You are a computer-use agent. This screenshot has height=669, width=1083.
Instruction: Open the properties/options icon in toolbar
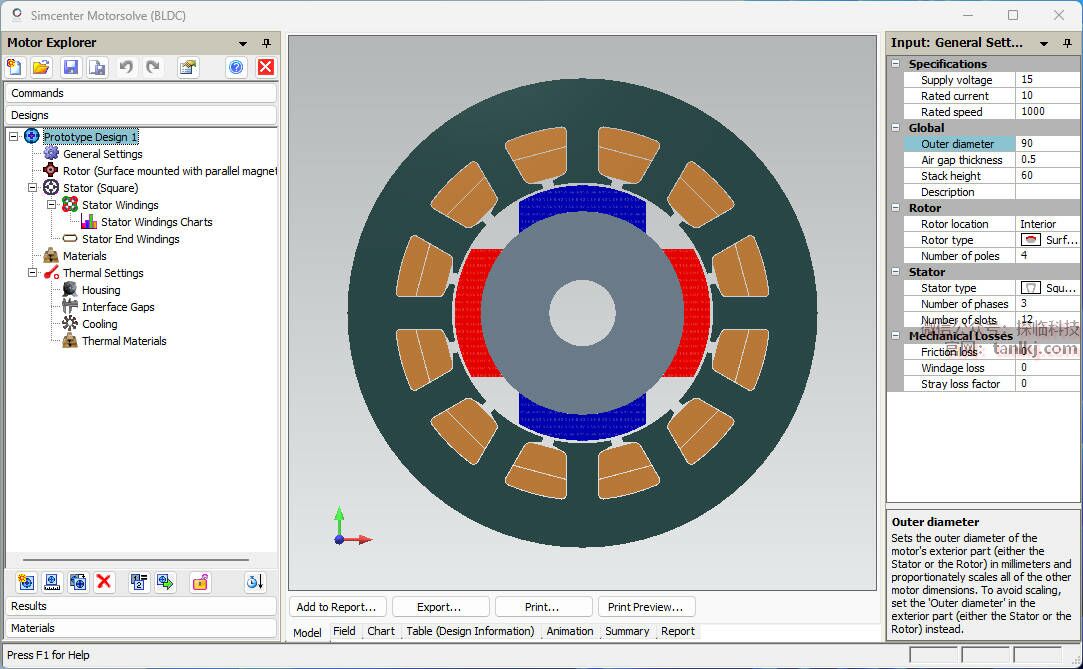[188, 67]
